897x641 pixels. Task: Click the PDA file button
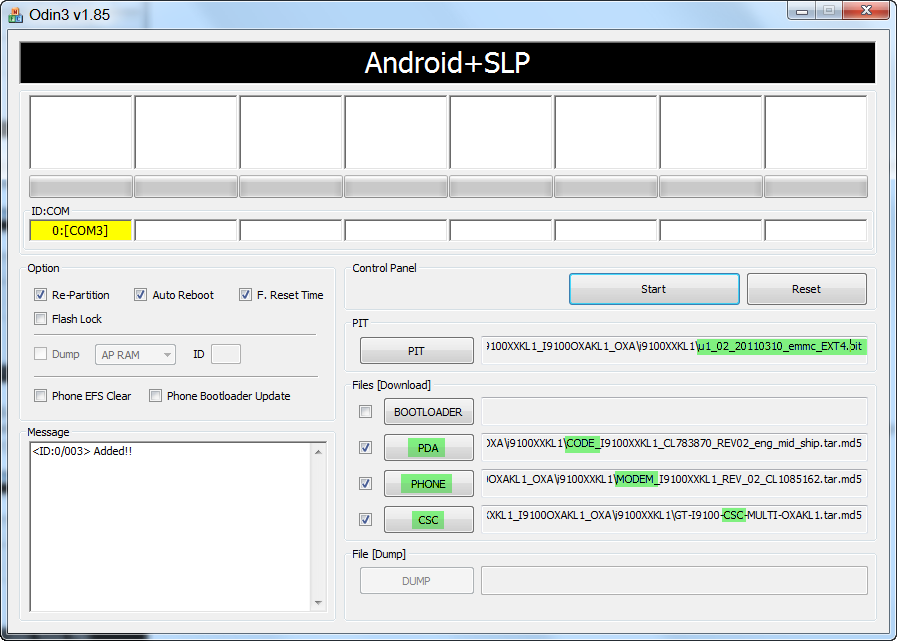click(428, 448)
